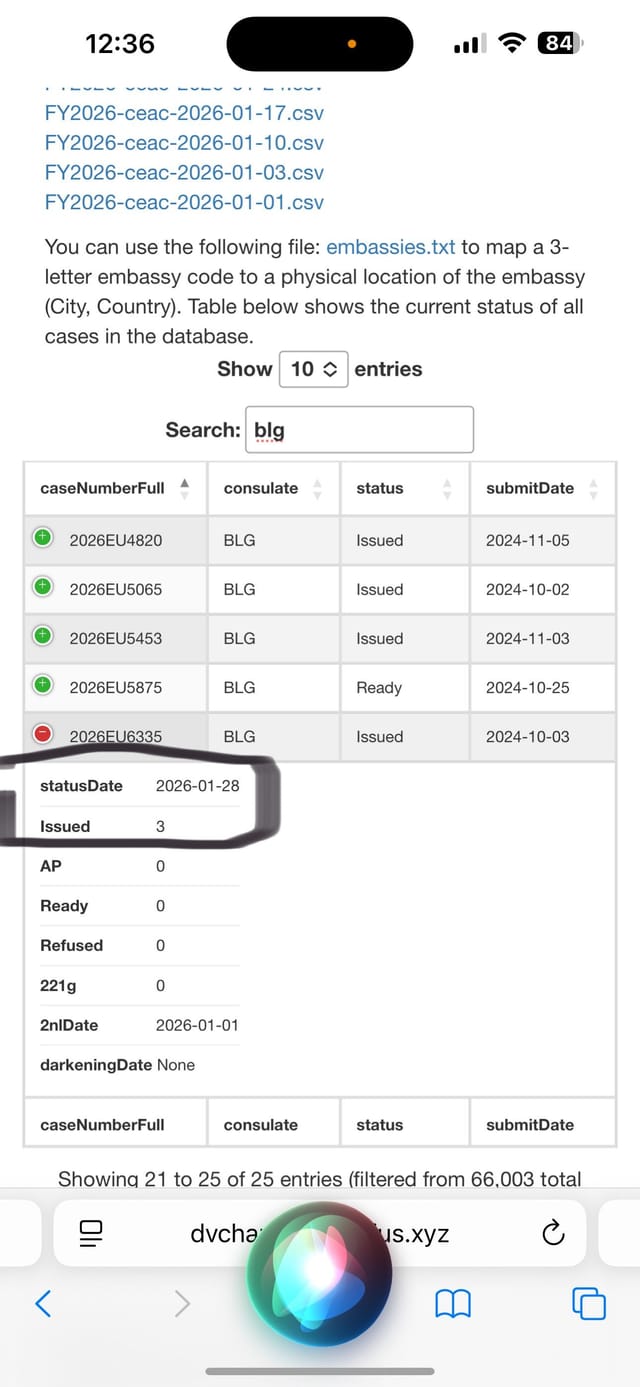Show Safari tabs overview icon
Viewport: 640px width, 1387px height.
(x=588, y=1302)
